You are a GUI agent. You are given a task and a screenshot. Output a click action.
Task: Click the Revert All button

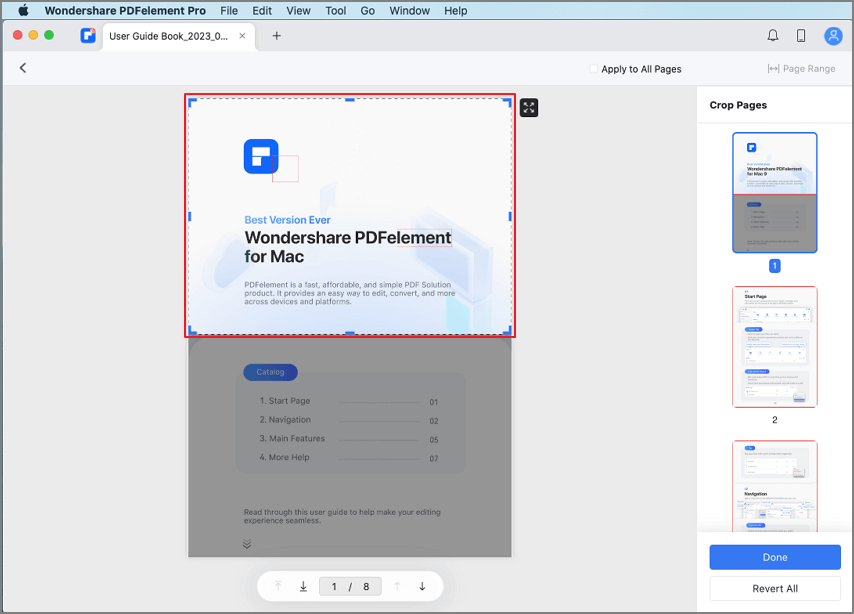774,588
